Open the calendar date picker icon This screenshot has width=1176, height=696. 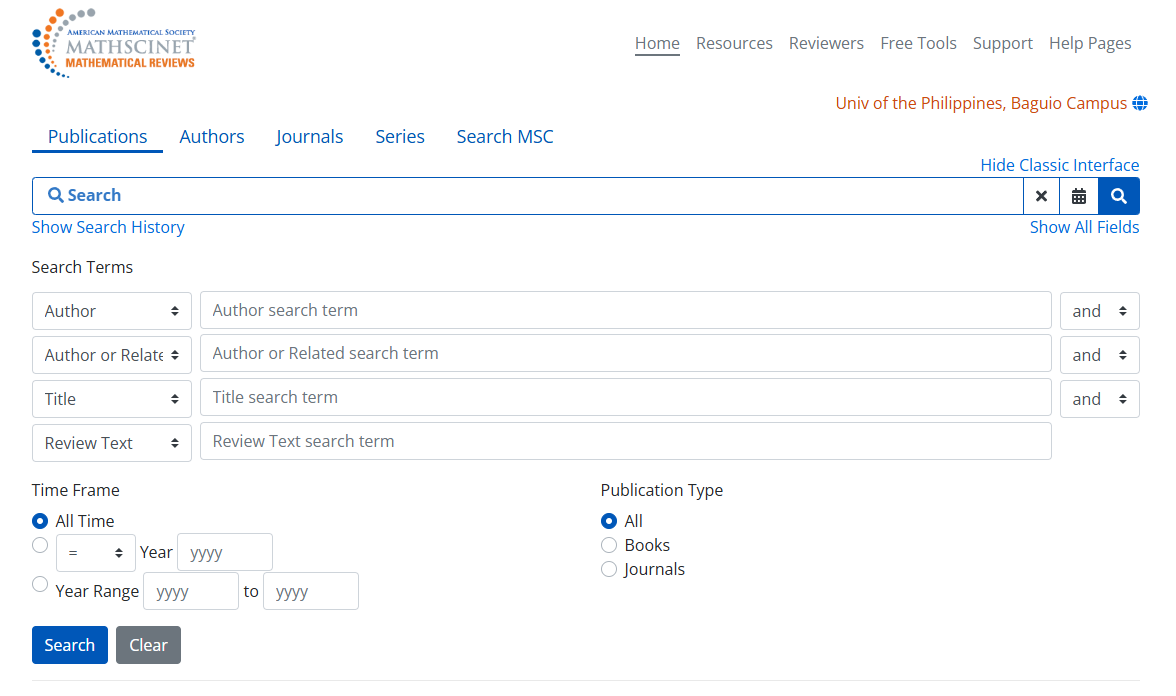[x=1079, y=196]
